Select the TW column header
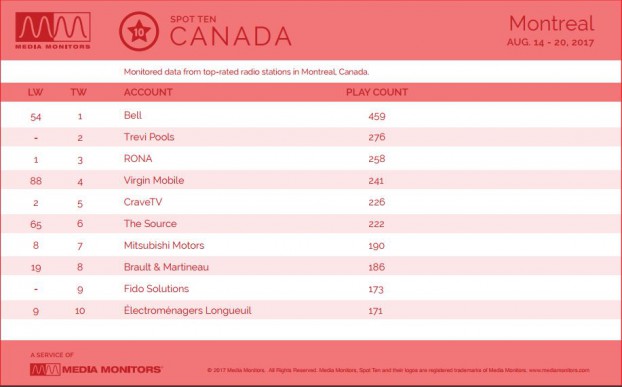The width and height of the screenshot is (622, 387). [79, 92]
